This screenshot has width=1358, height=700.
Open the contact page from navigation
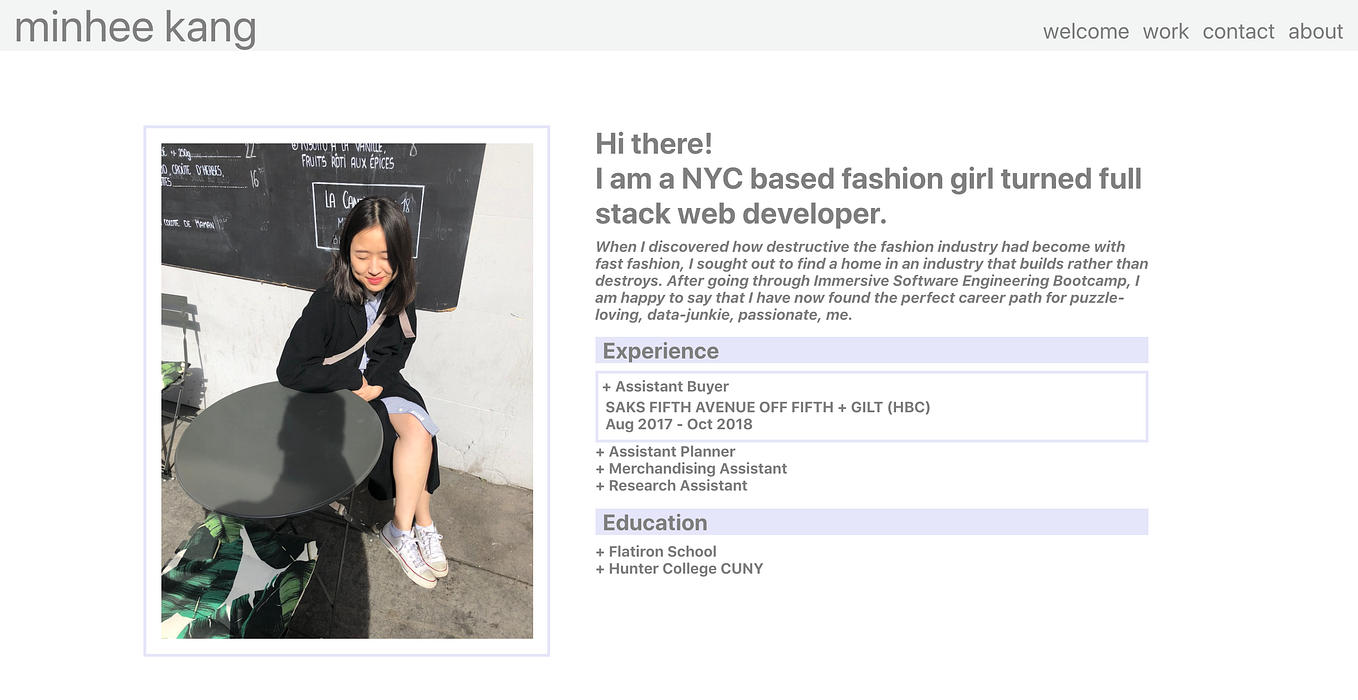tap(1238, 31)
